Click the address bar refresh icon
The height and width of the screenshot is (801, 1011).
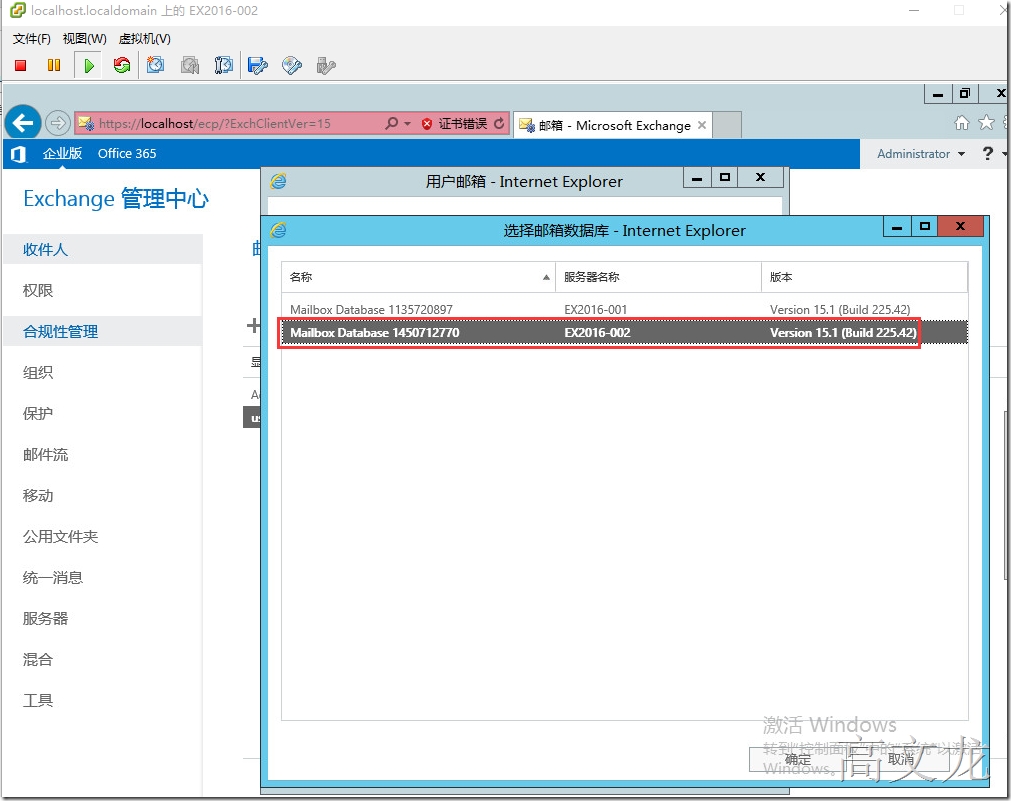coord(499,123)
